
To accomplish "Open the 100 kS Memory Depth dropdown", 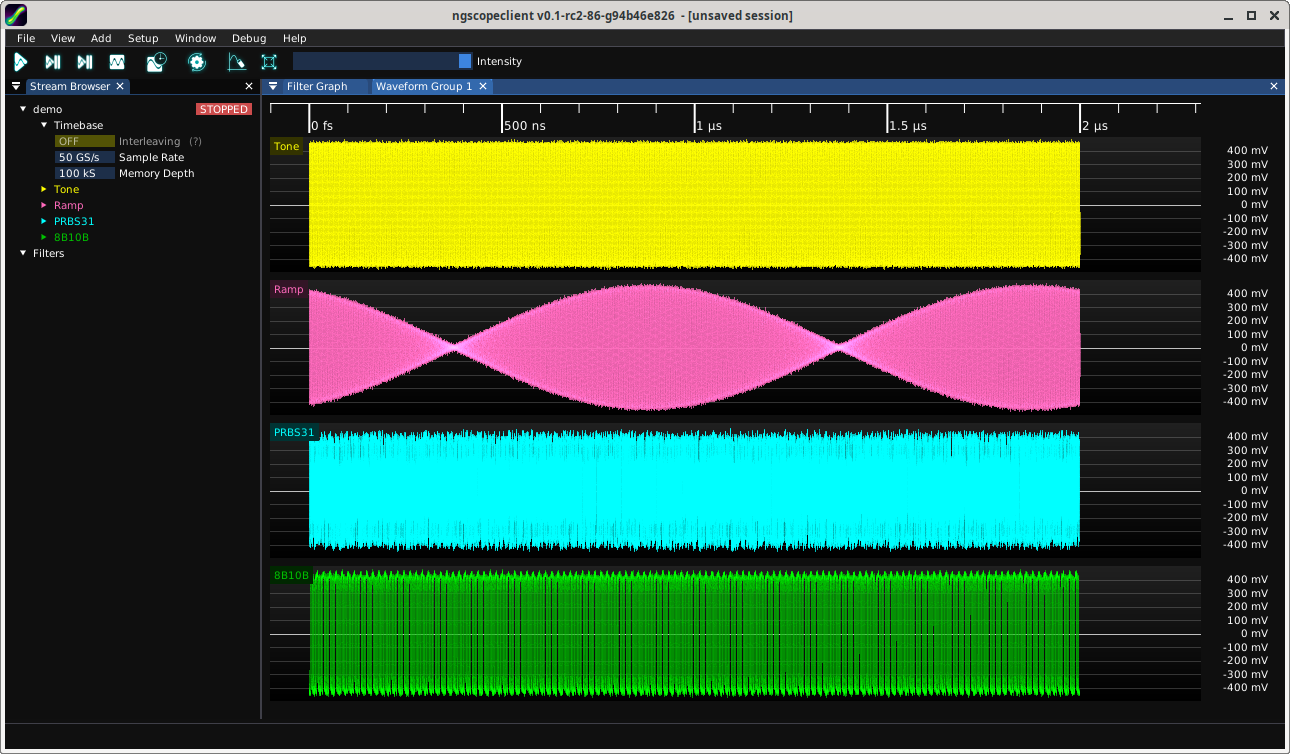I will pyautogui.click(x=85, y=174).
